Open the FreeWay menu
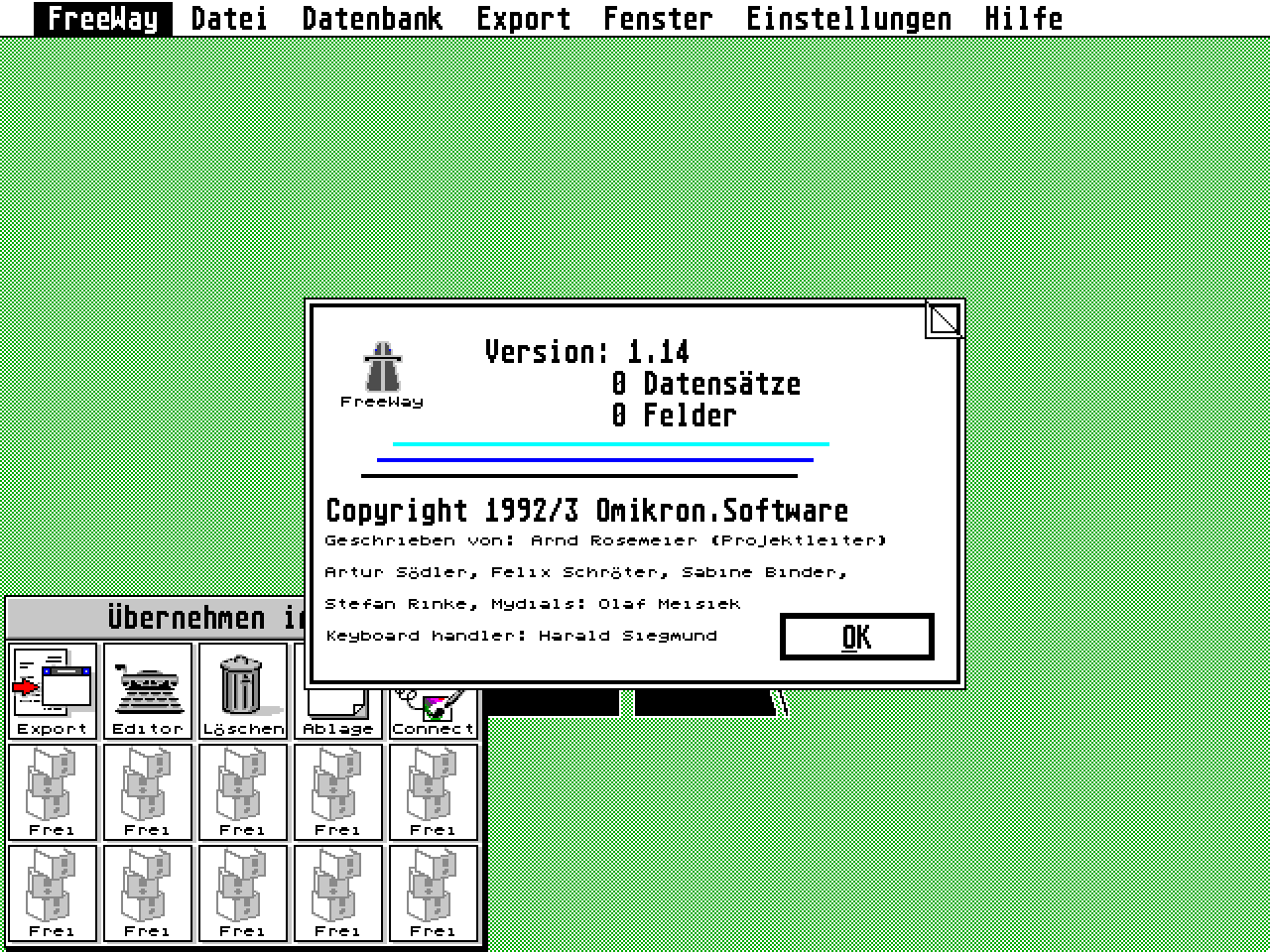This screenshot has height=952, width=1270. pyautogui.click(x=103, y=18)
